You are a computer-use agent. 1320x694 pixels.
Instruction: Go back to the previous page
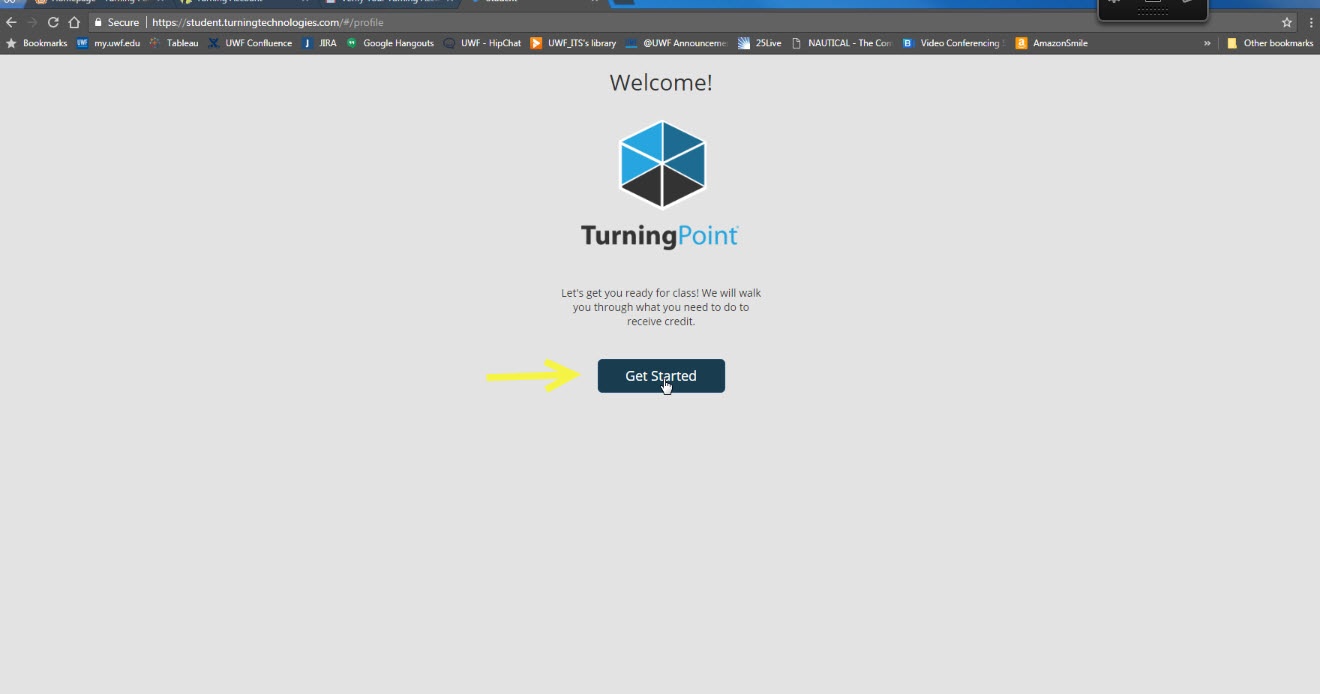[x=11, y=22]
